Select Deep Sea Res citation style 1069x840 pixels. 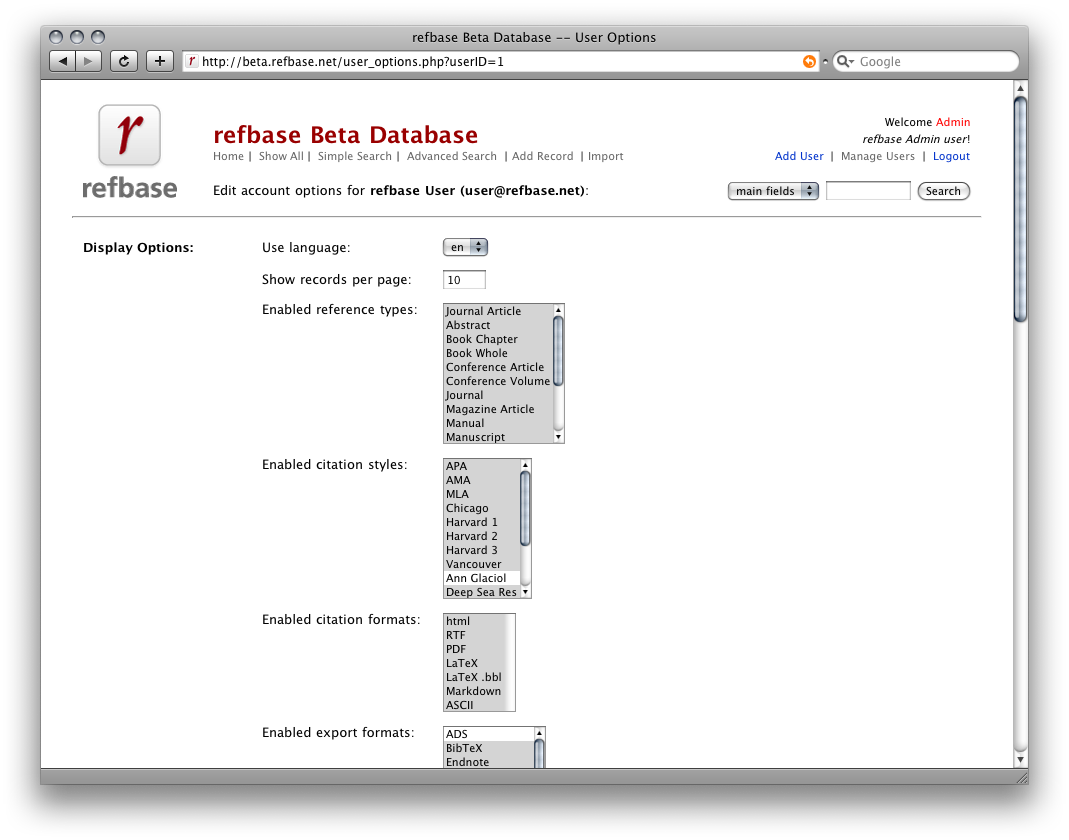click(x=482, y=592)
